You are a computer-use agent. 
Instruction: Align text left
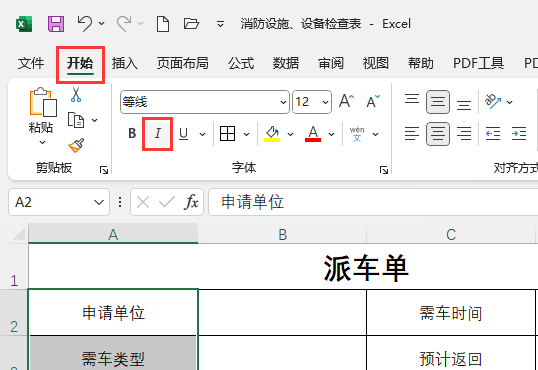tap(412, 134)
